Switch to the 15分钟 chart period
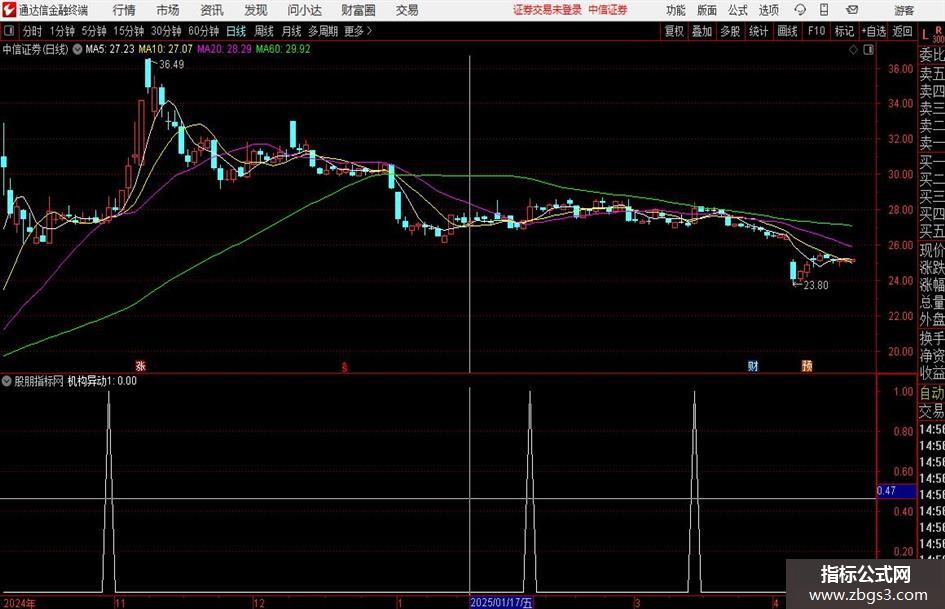The image size is (945, 609). [x=128, y=31]
